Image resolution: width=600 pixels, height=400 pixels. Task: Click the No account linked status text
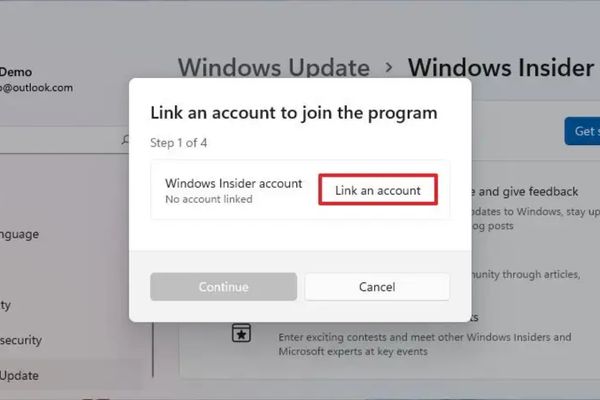coord(209,199)
